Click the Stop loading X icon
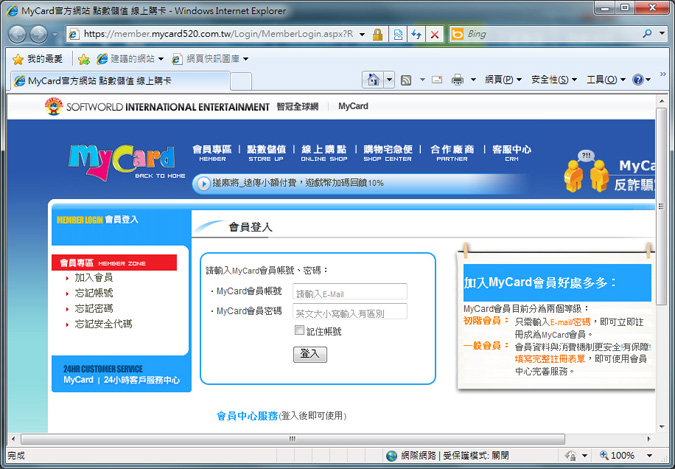Screen dimensions: 675x469 tap(434, 34)
